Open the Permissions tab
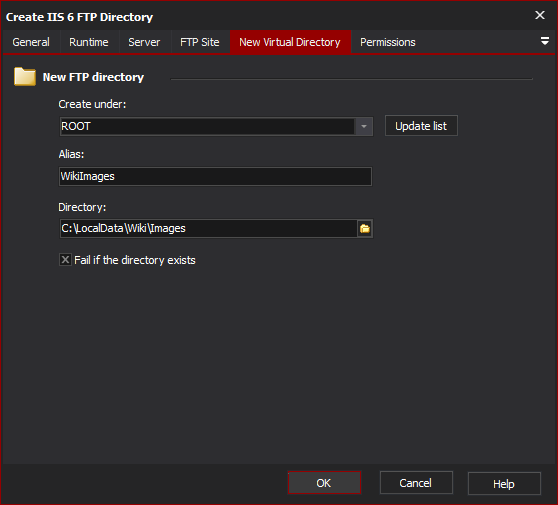The height and width of the screenshot is (505, 558). click(388, 42)
